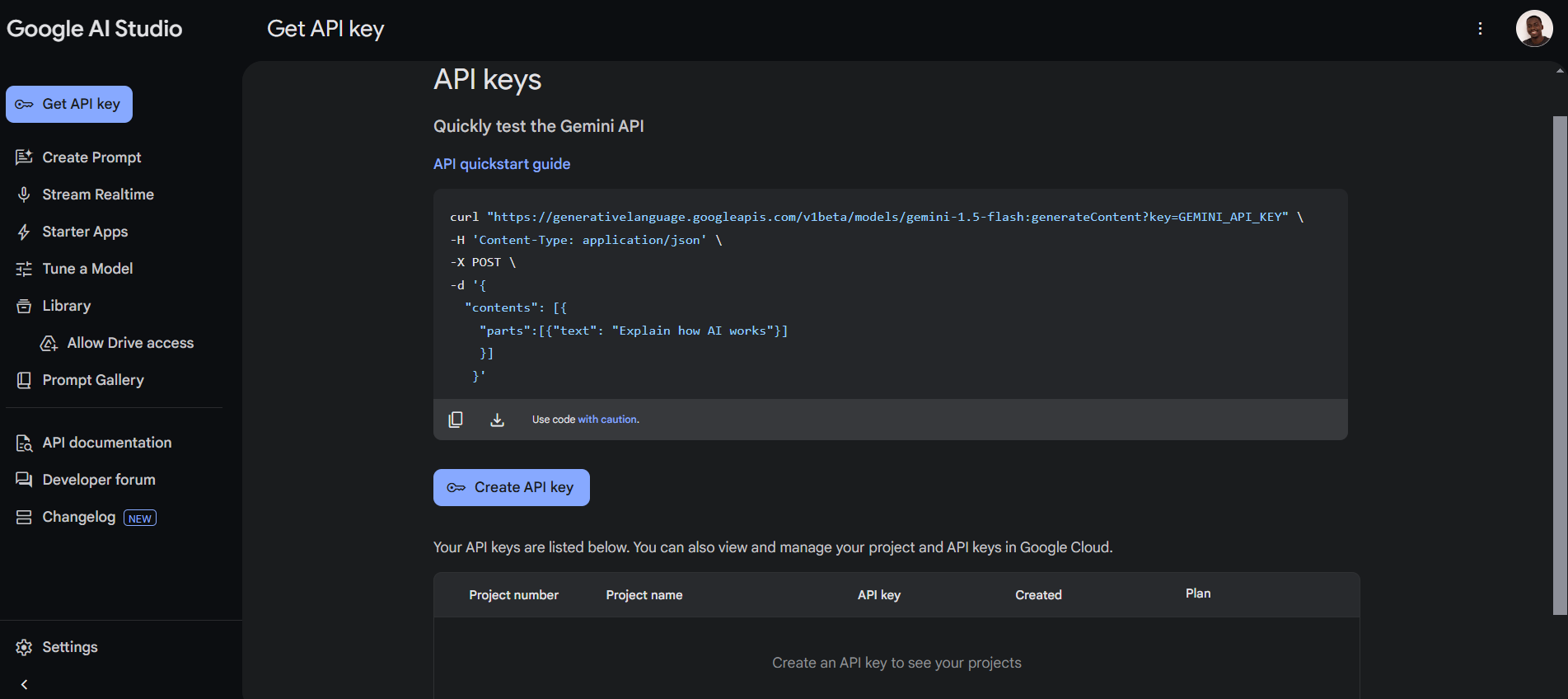Click the Prompt Gallery book icon
The image size is (1568, 699).
pyautogui.click(x=24, y=380)
